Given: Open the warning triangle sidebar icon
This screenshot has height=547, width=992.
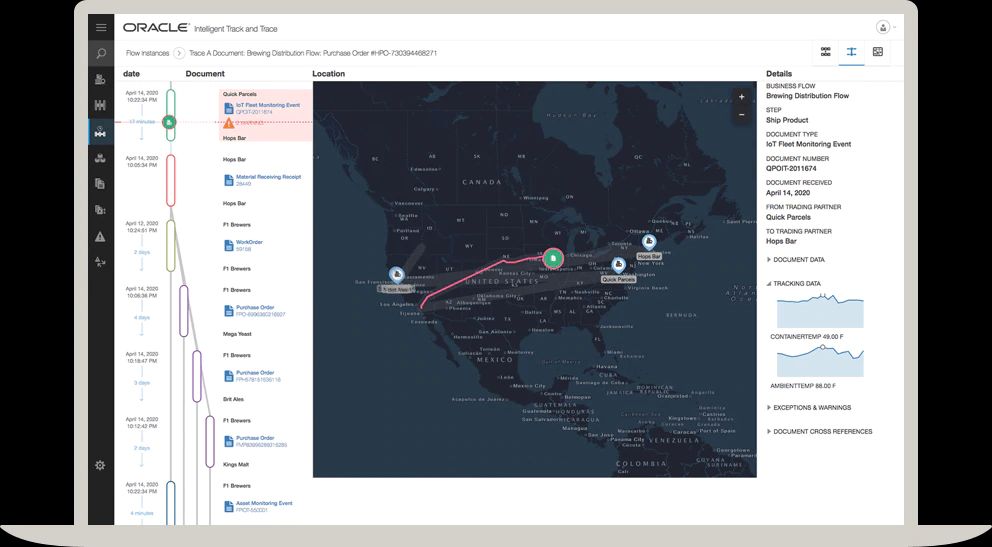Looking at the screenshot, I should click(100, 237).
